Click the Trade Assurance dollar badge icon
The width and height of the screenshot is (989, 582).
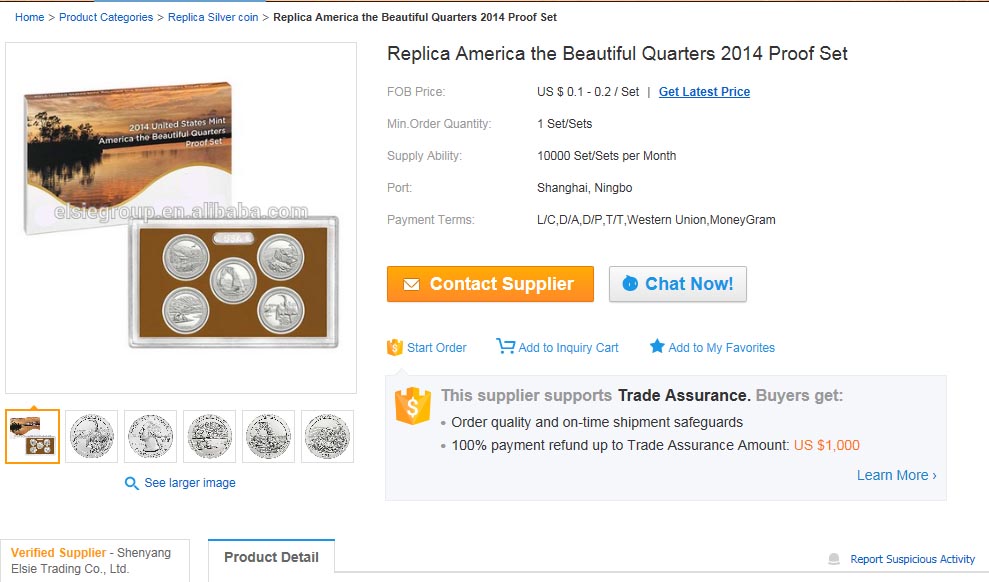click(413, 405)
